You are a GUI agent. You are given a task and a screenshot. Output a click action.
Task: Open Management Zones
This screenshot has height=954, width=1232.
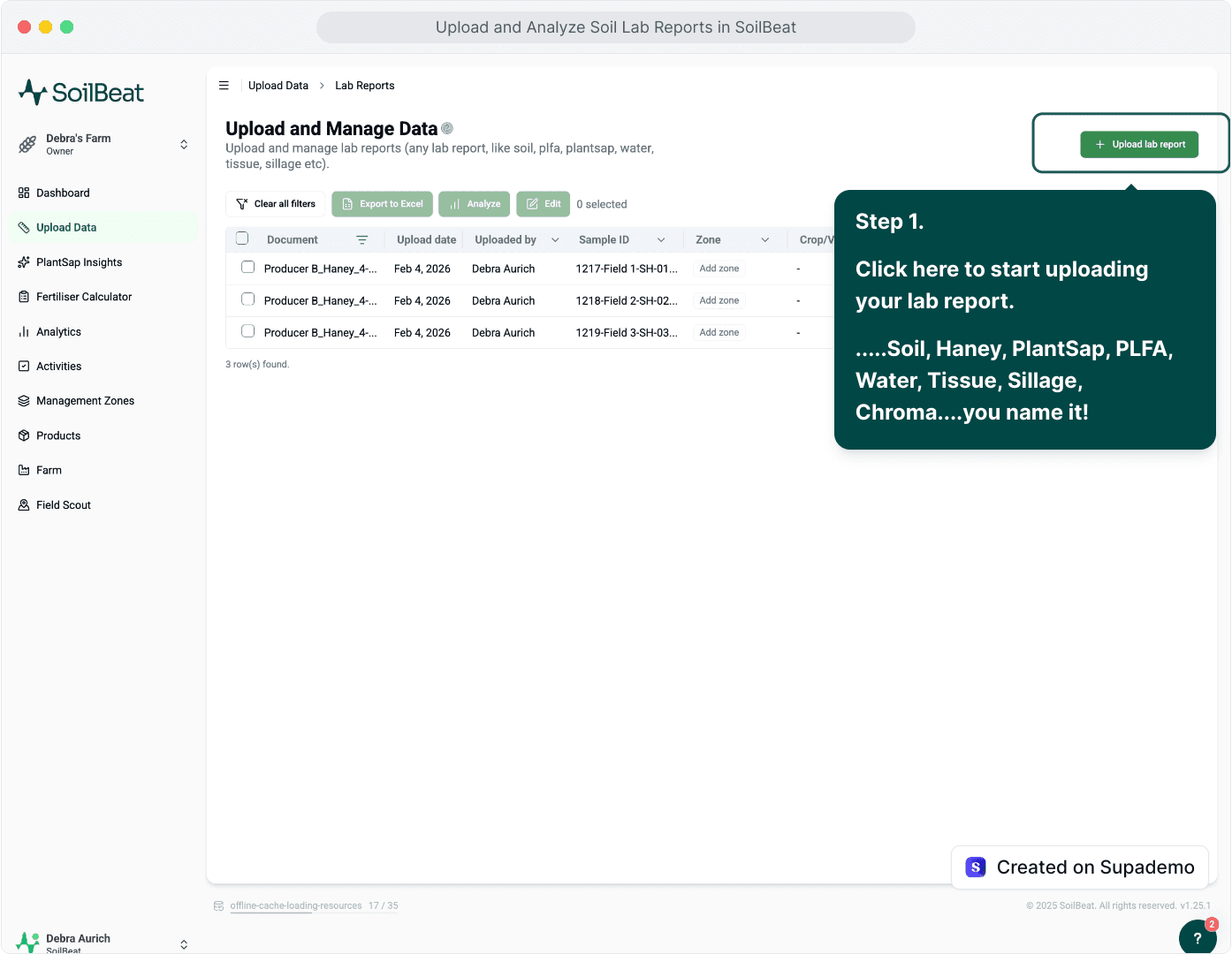pyautogui.click(x=103, y=401)
